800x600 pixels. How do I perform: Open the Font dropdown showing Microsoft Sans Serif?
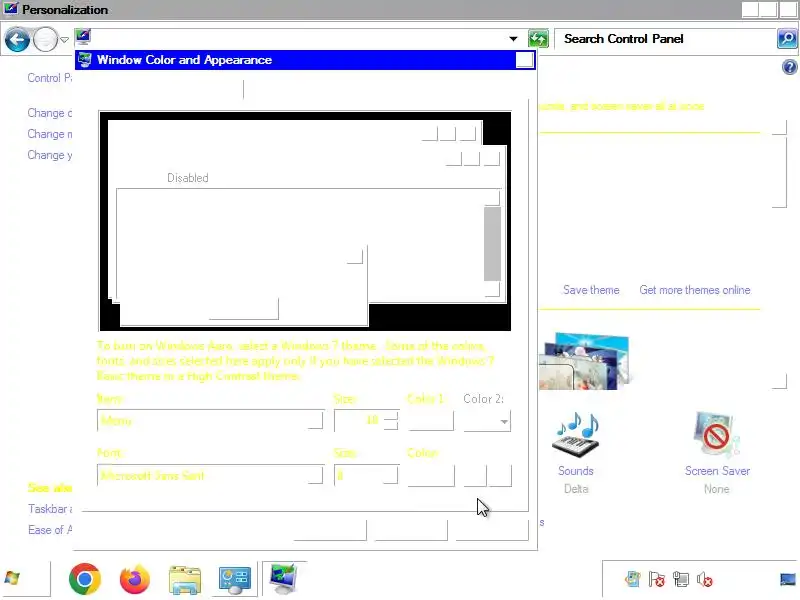coord(210,475)
